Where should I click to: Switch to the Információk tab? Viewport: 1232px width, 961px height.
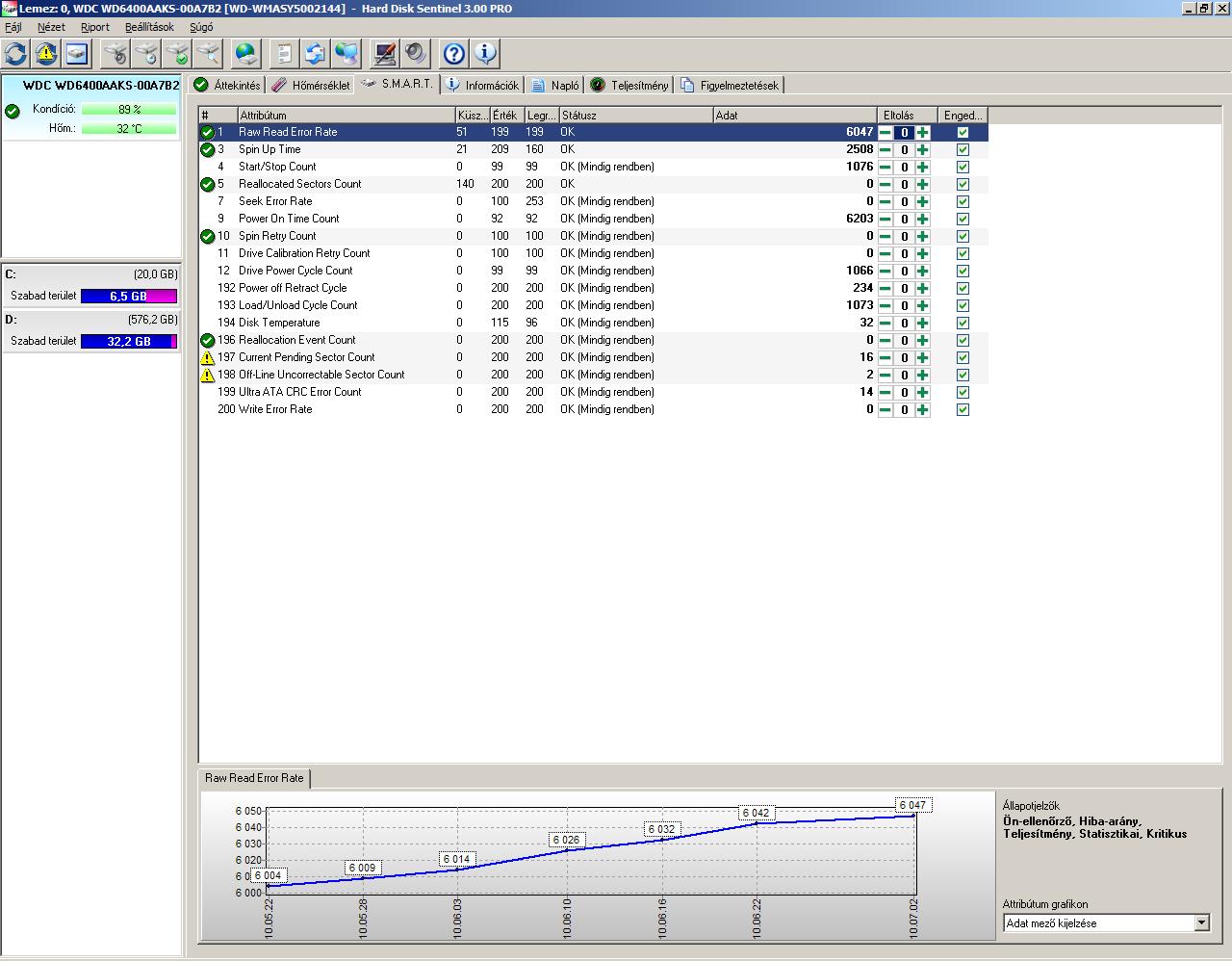tap(482, 85)
